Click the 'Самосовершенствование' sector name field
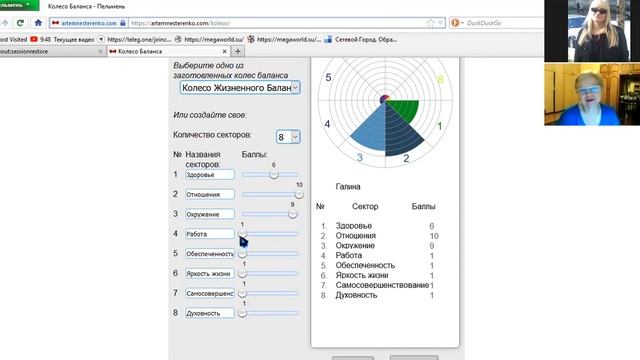Viewport: 640px width, 360px height. coord(210,293)
